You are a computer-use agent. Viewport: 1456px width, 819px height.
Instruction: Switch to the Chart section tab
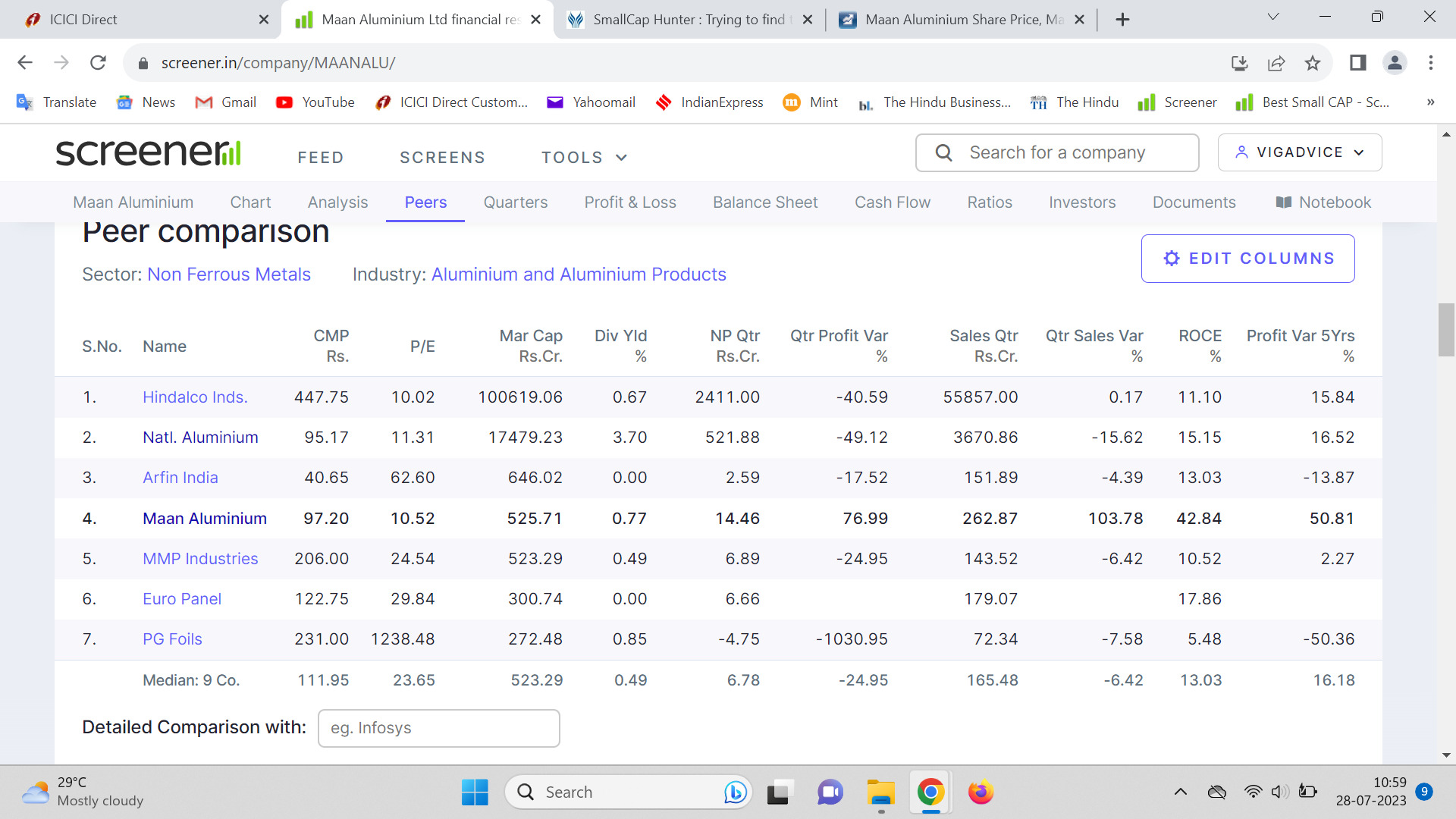coord(250,202)
